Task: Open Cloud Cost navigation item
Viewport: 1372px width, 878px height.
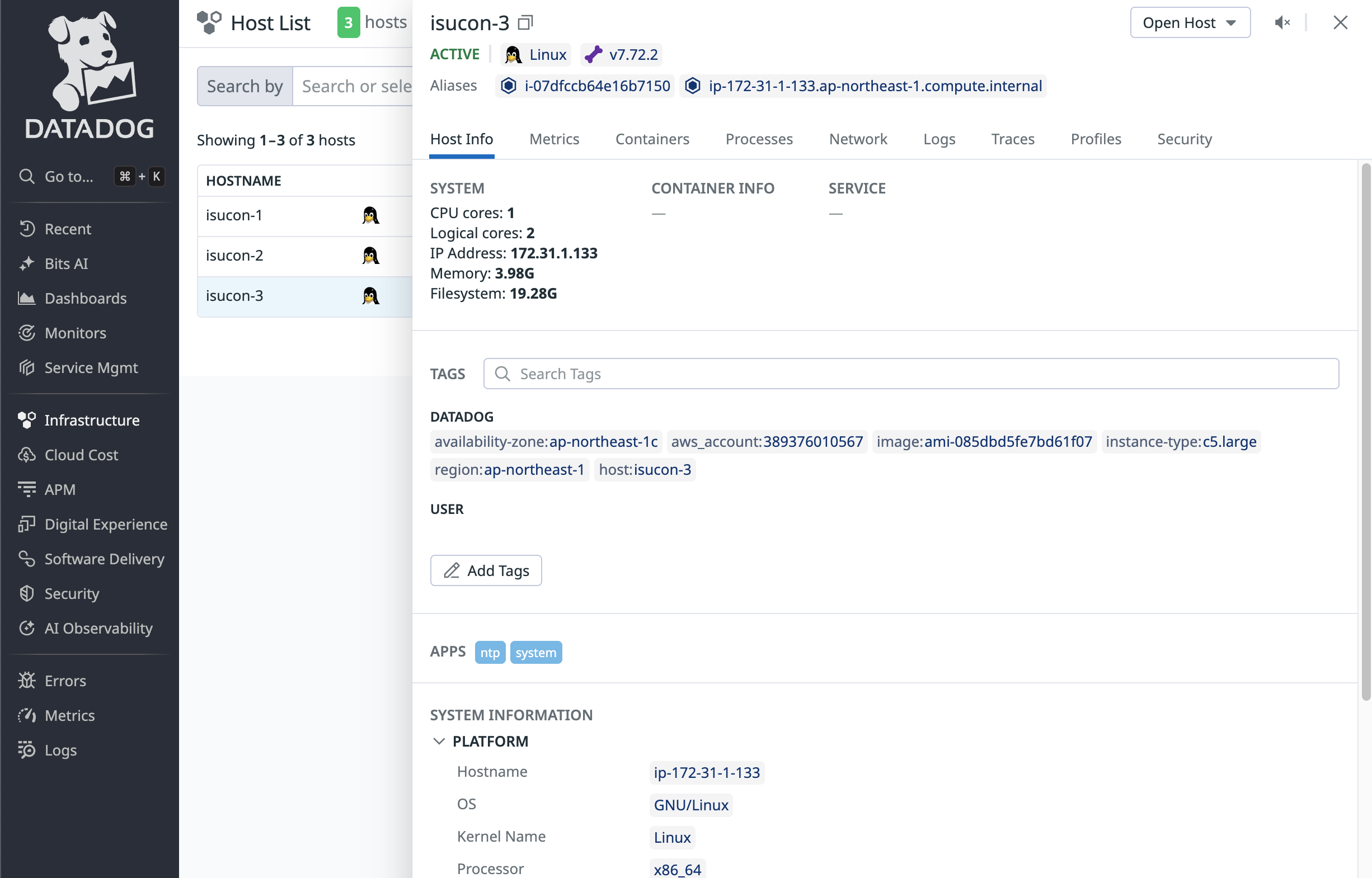Action: click(81, 455)
